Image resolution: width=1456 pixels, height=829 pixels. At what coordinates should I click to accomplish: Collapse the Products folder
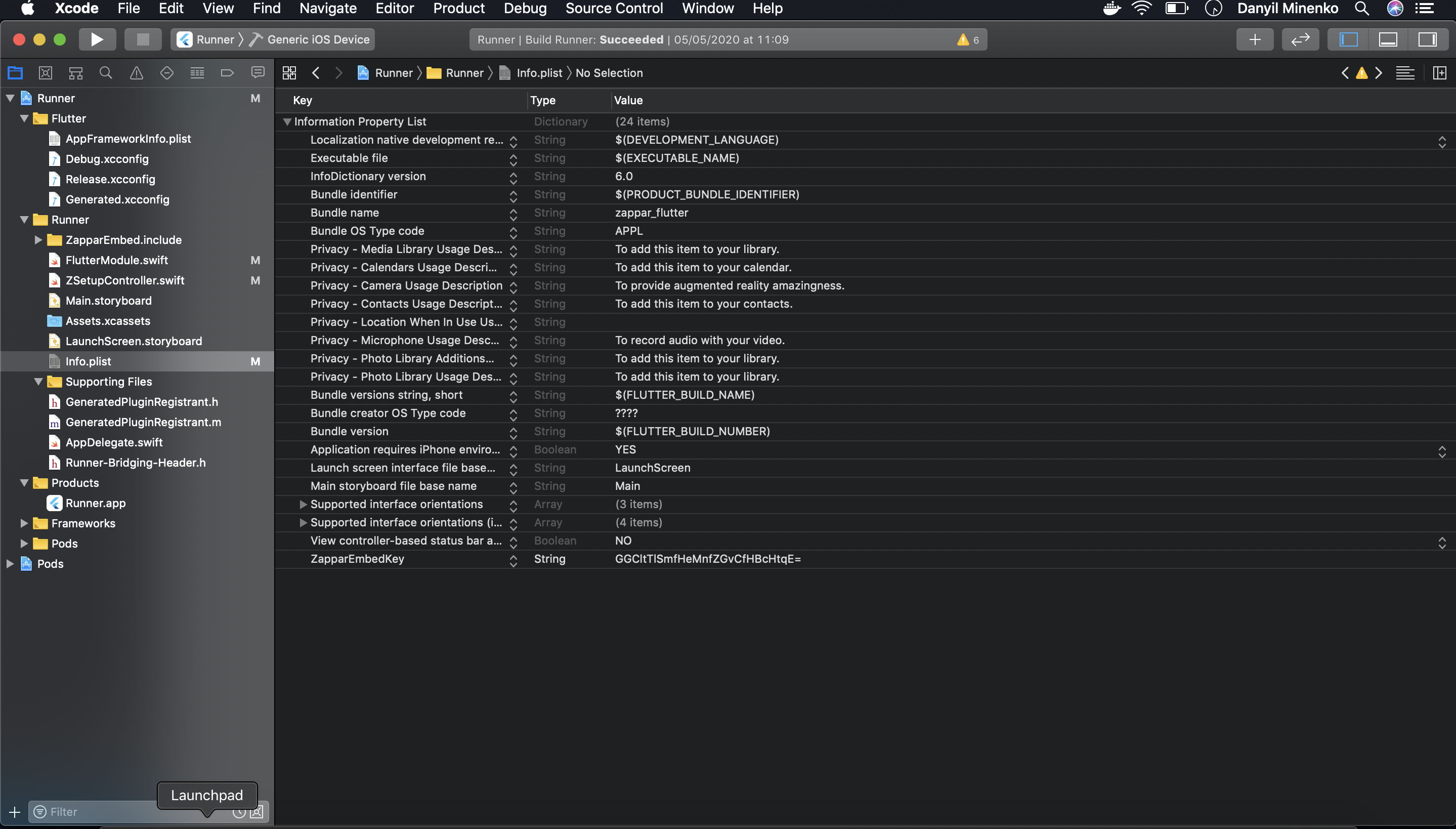point(24,483)
